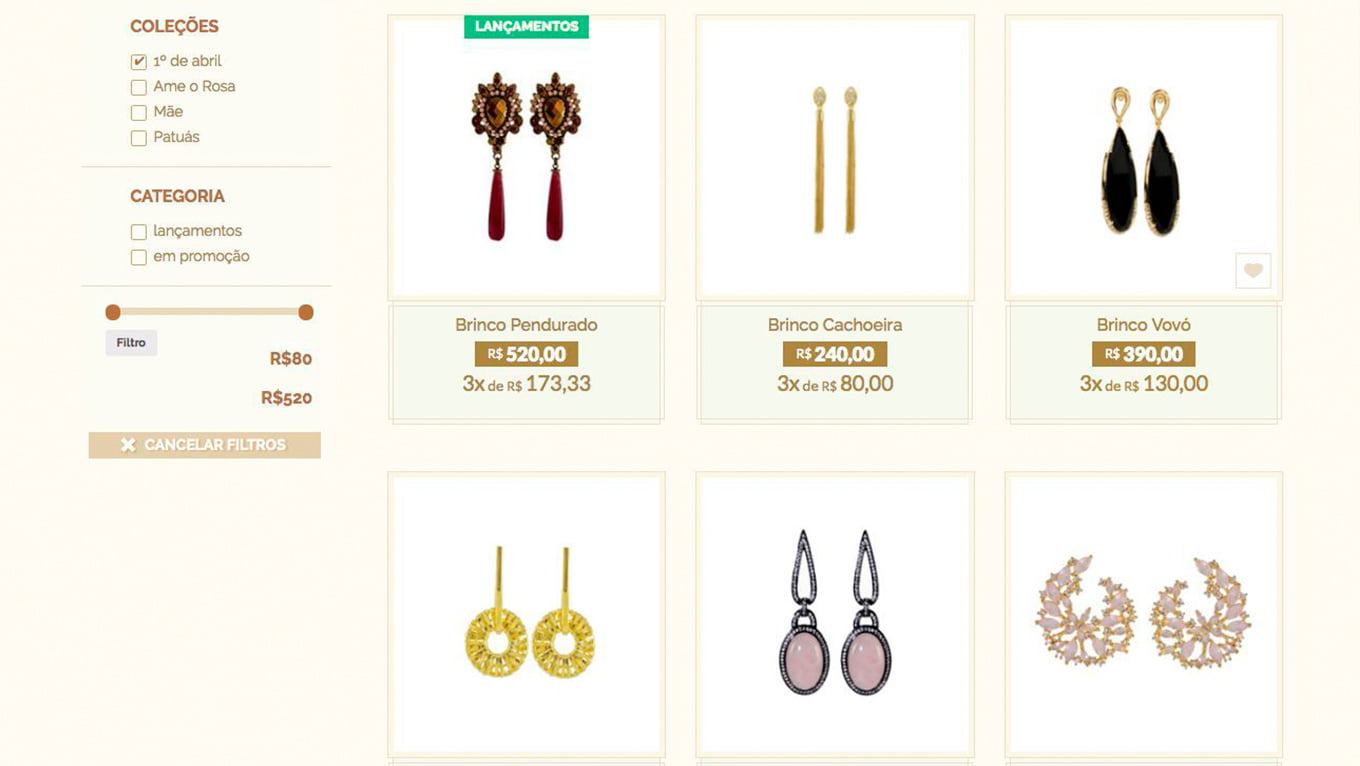This screenshot has height=766, width=1360.
Task: Click the Cancelar Filtros button
Action: point(205,445)
